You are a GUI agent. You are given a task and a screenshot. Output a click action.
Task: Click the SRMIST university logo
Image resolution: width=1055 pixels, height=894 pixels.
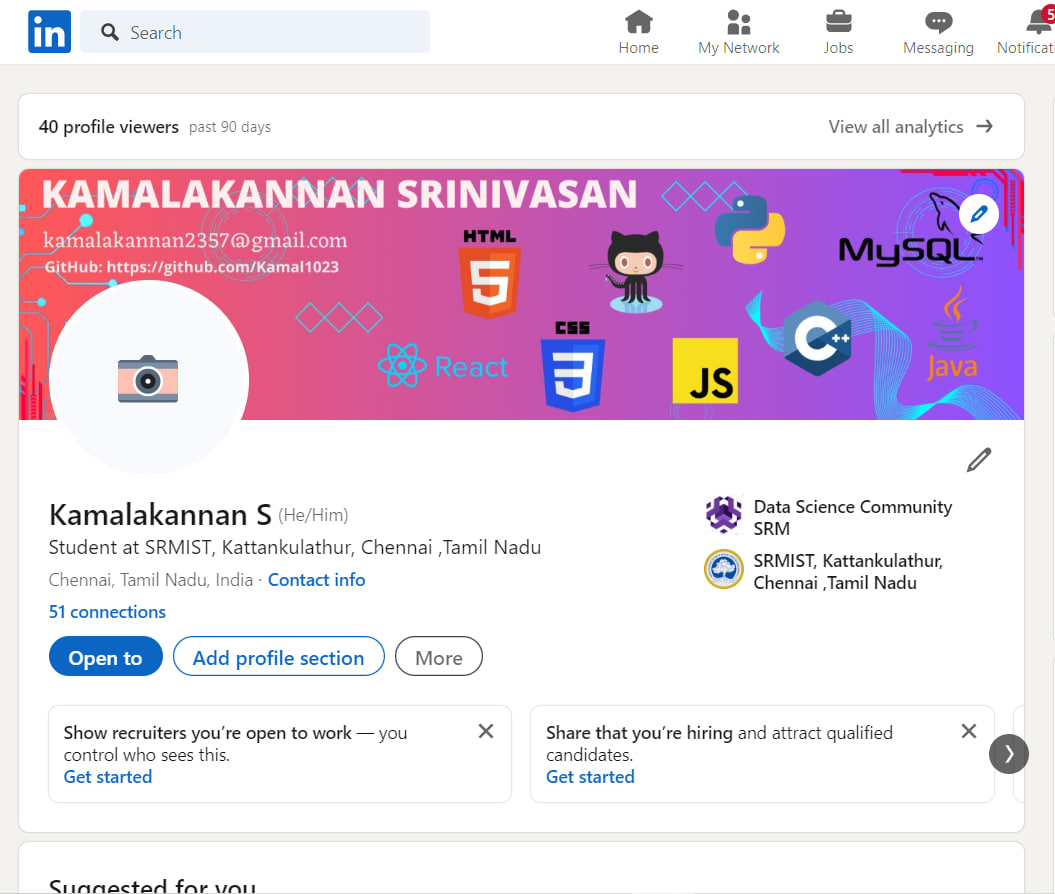[x=724, y=569]
